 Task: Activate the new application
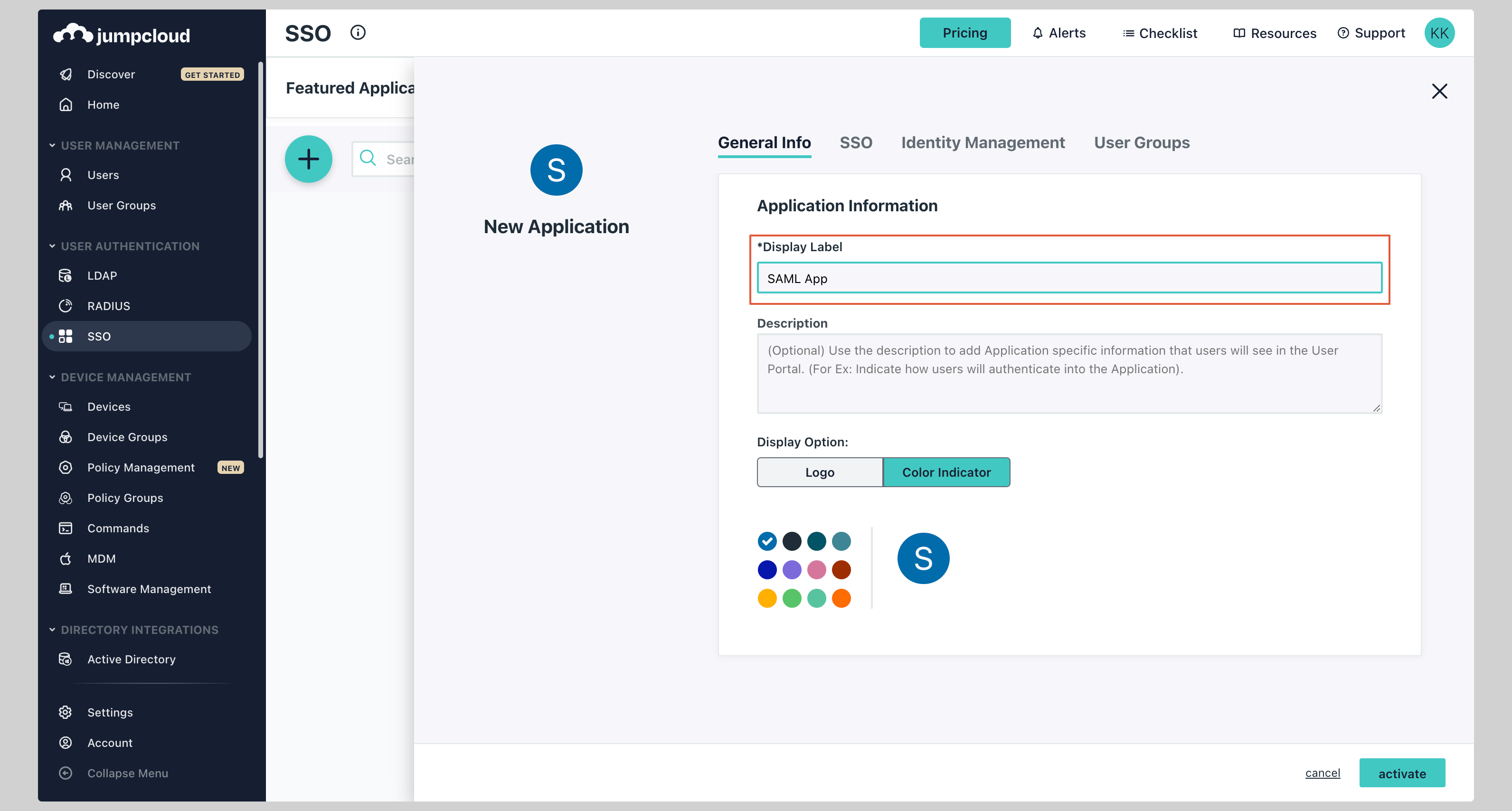coord(1402,773)
